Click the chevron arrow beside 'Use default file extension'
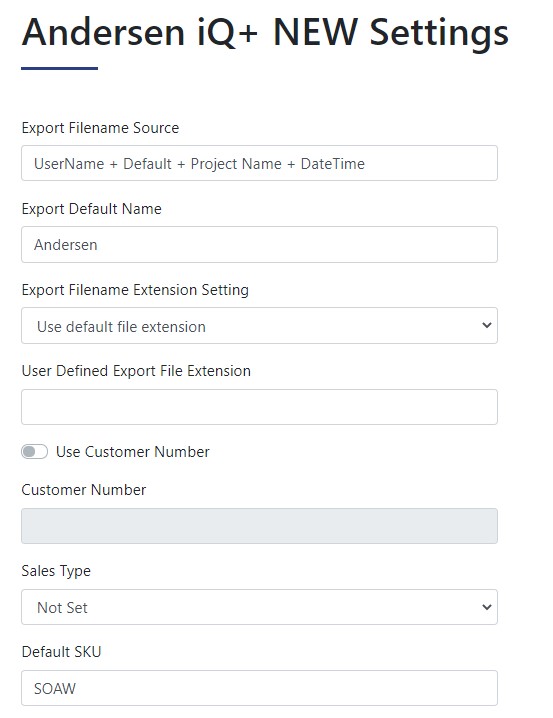The height and width of the screenshot is (718, 553). click(x=487, y=325)
